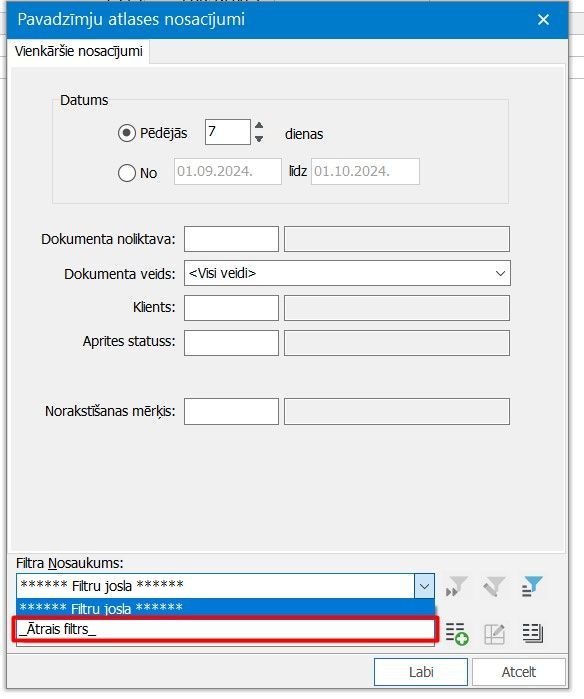Click the add list with green plus icon

click(457, 633)
